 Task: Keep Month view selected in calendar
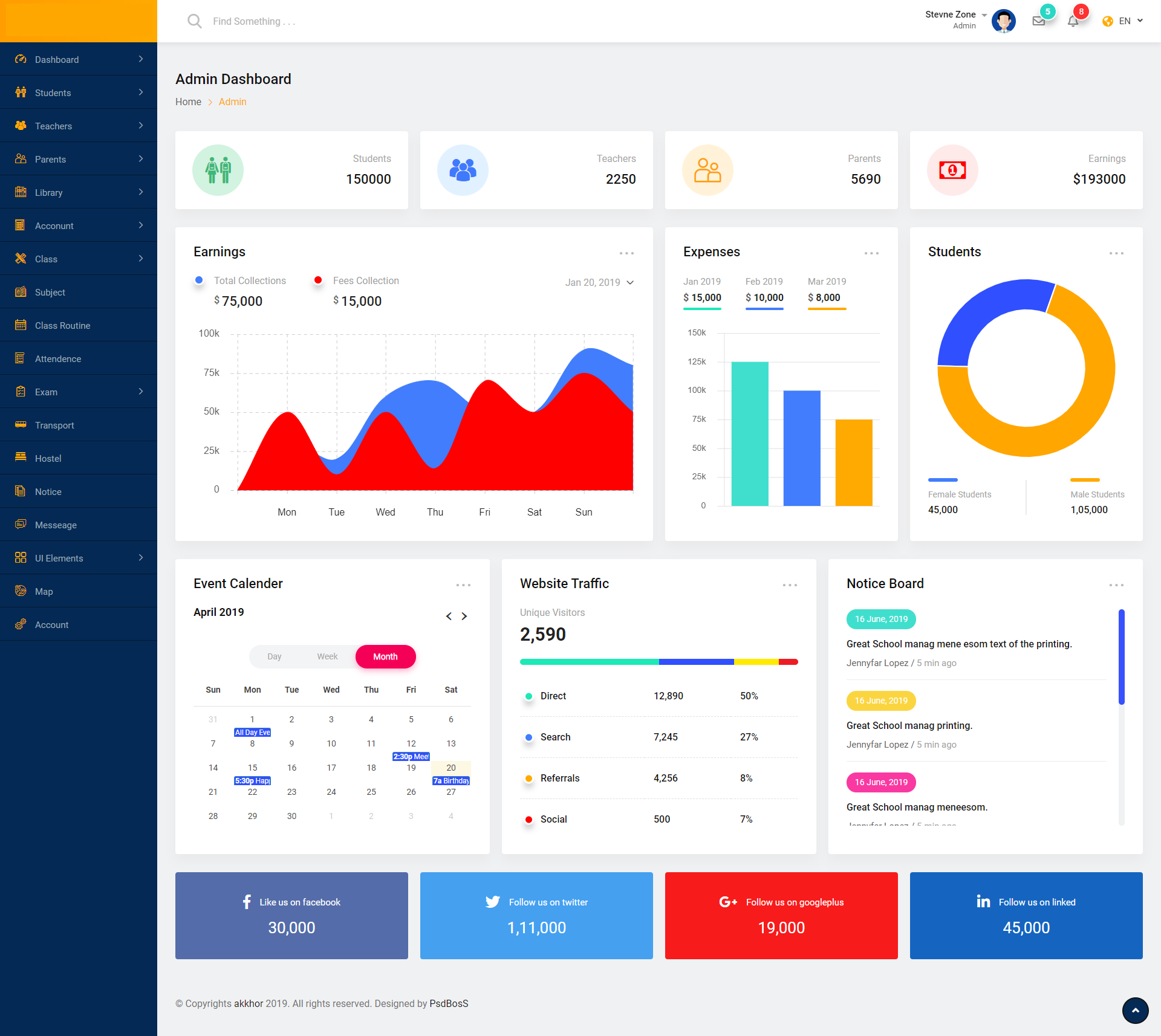point(385,656)
